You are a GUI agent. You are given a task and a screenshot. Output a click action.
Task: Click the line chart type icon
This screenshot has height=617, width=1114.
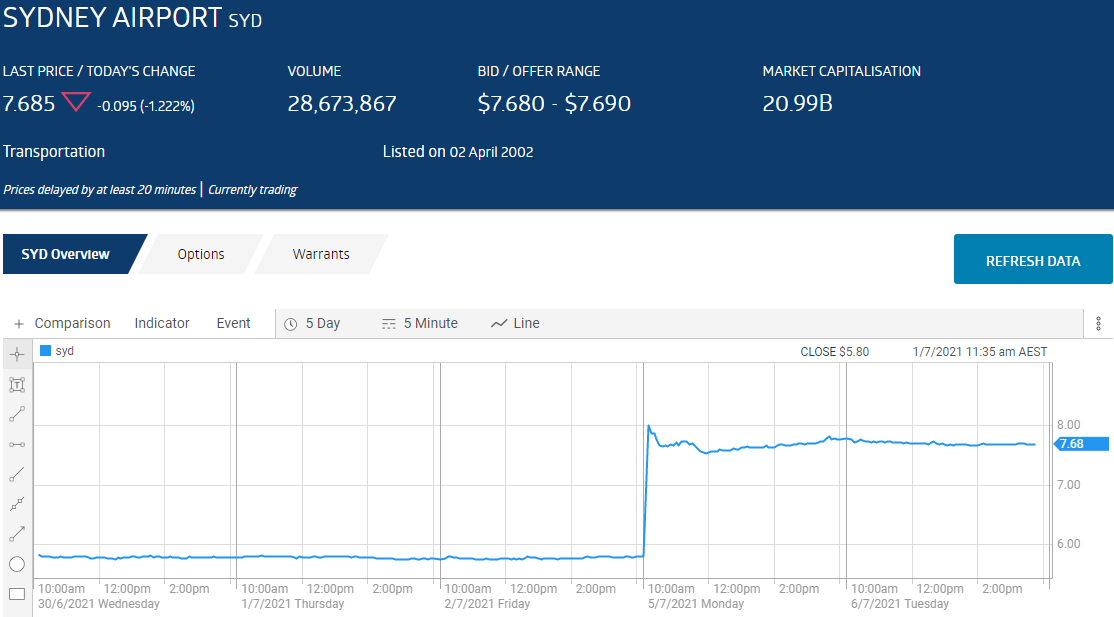(x=499, y=323)
